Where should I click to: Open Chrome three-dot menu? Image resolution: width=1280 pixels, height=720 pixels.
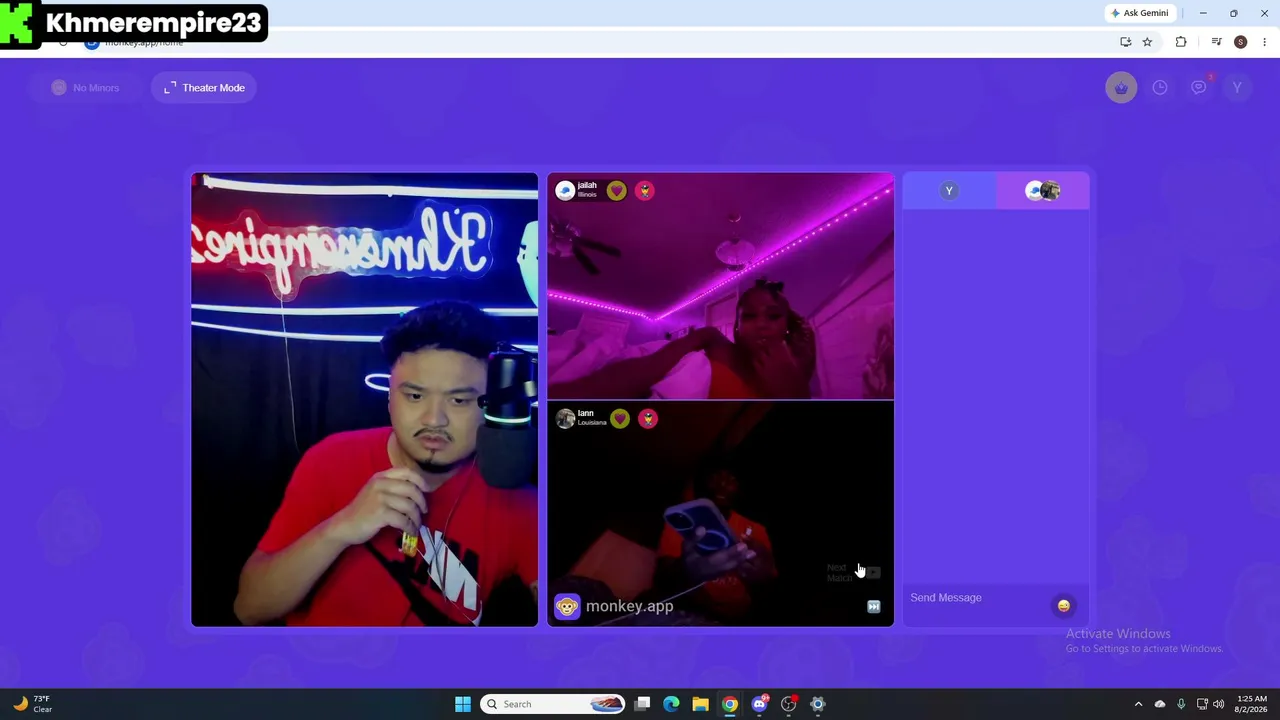coord(1265,42)
